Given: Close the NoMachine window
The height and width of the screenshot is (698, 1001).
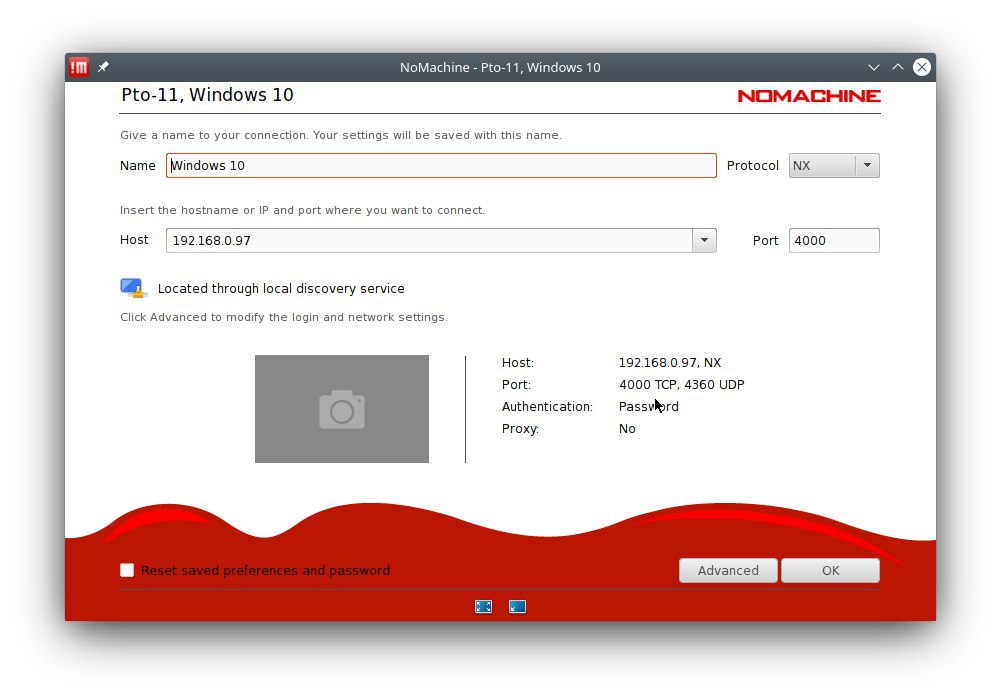Looking at the screenshot, I should (x=922, y=67).
